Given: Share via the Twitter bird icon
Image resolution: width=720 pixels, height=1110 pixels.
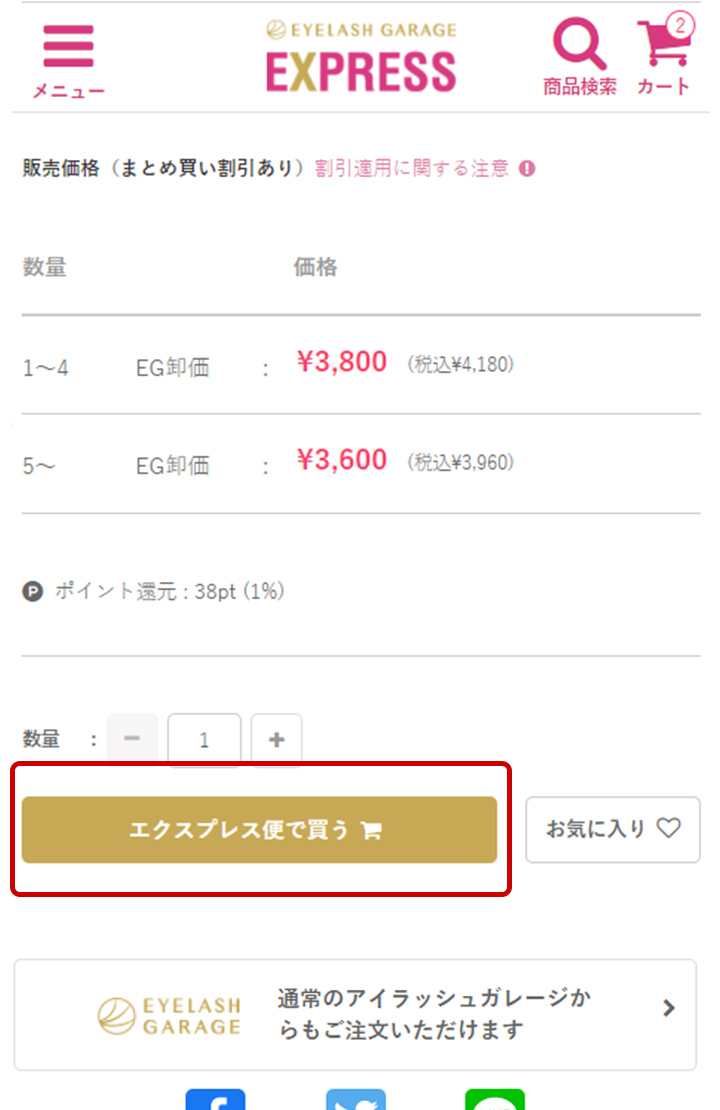Looking at the screenshot, I should (355, 1100).
